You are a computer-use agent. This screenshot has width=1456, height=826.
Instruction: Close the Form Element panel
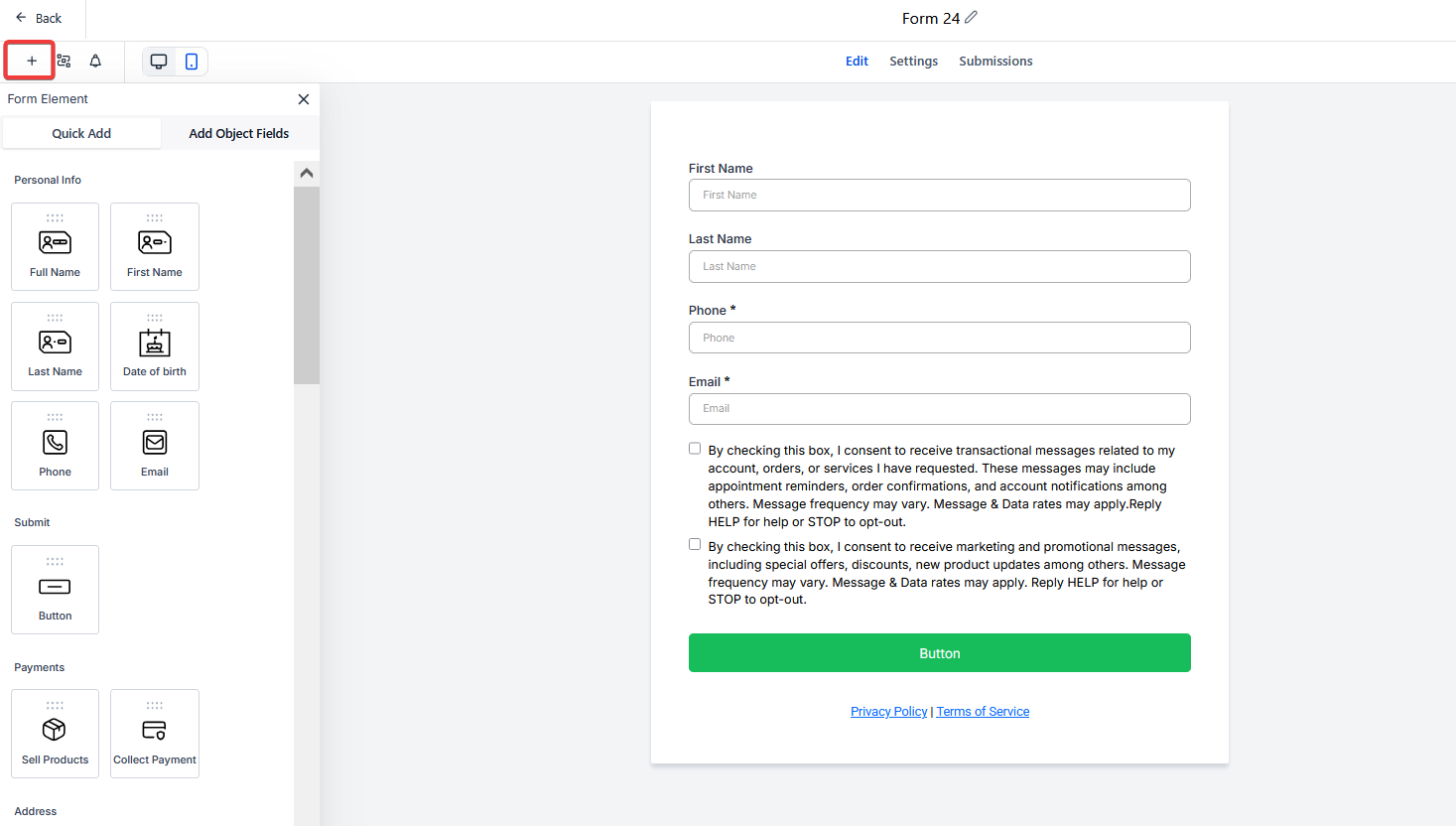[x=304, y=99]
